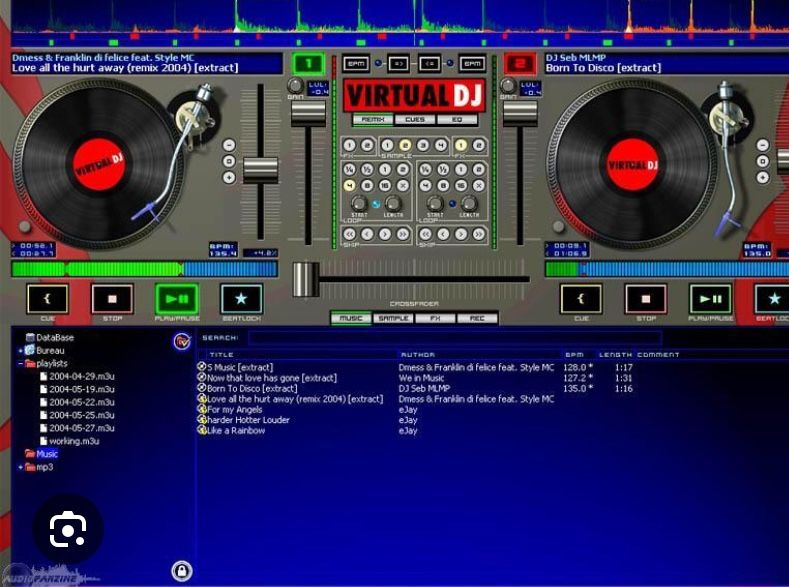Sort tracks by BPM column header
789x587 pixels.
click(x=577, y=355)
